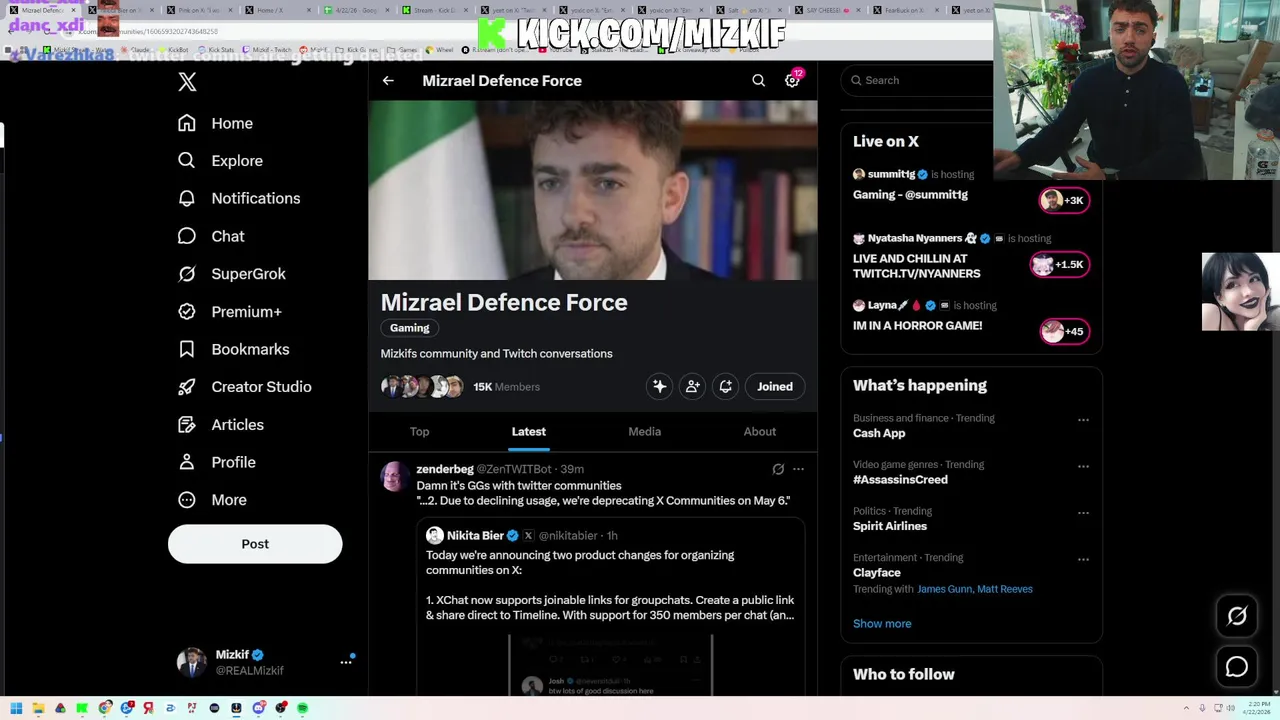Screen dimensions: 1280x720
Task: Toggle the Joined membership button
Action: tap(775, 386)
